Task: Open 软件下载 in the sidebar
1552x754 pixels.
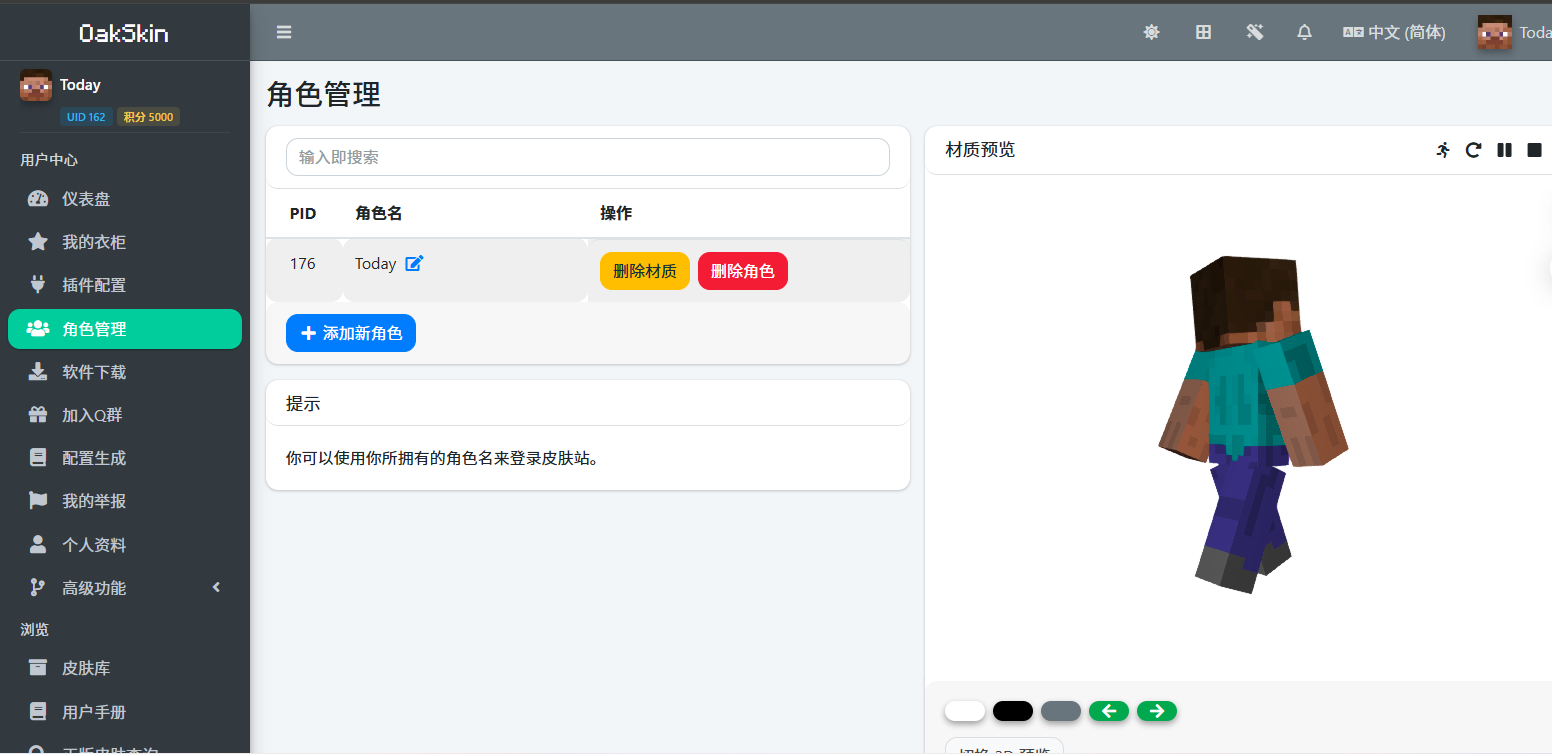Action: (x=125, y=372)
